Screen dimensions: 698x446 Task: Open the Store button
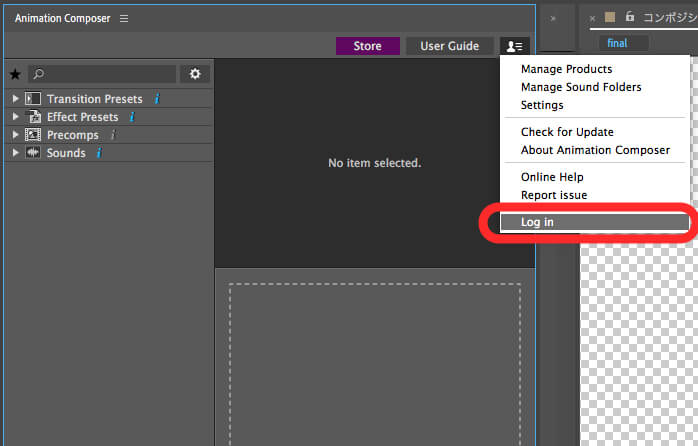[x=368, y=46]
